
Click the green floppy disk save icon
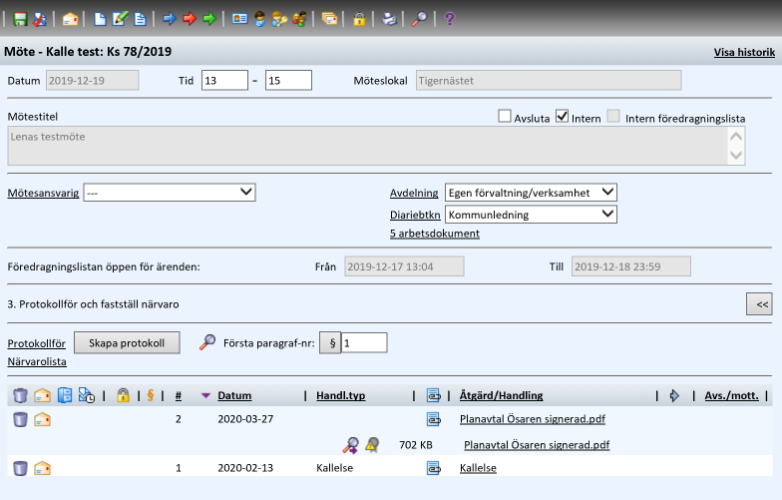20,19
